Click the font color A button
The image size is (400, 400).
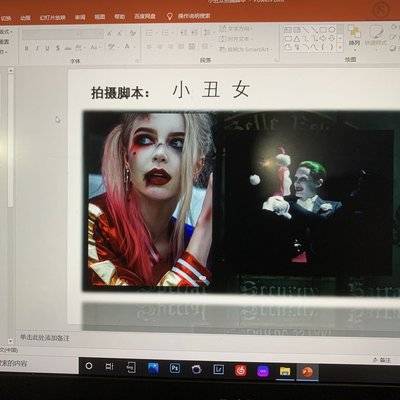pyautogui.click(x=127, y=46)
